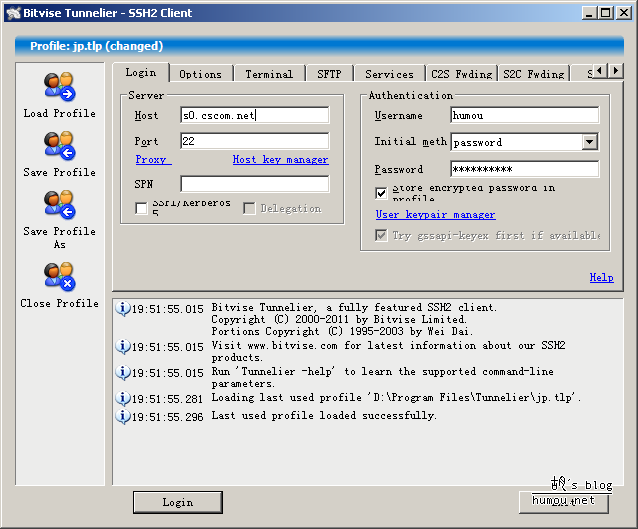Click the 'Profile: jp.tlp (changed)' header text

(96, 46)
